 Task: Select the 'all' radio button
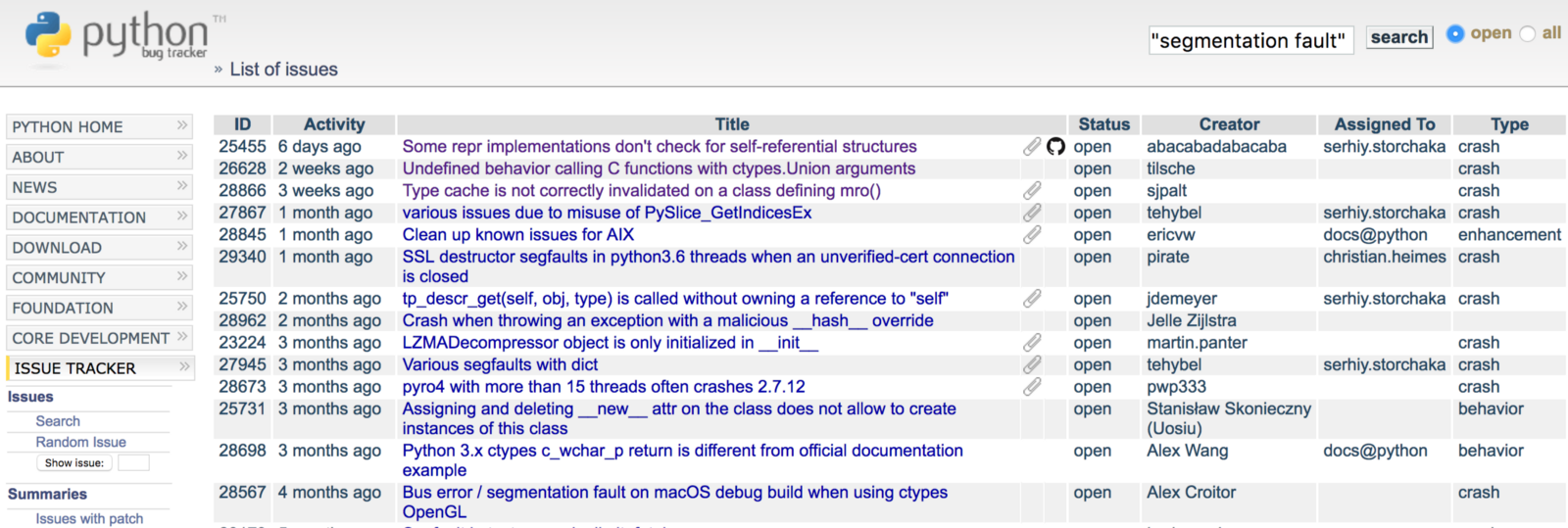click(x=1527, y=33)
